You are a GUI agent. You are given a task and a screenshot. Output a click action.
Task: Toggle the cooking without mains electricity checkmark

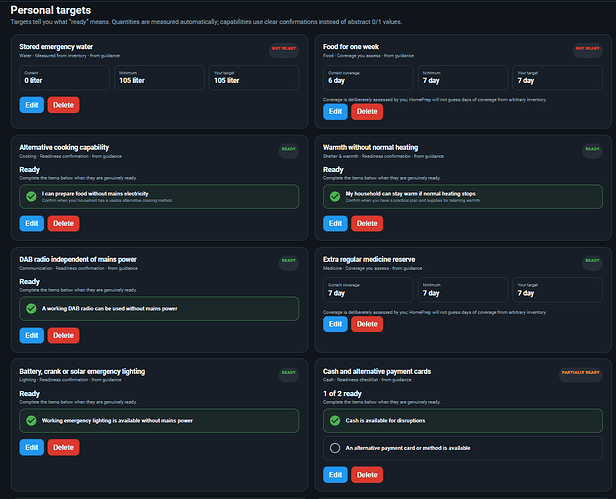[x=31, y=196]
